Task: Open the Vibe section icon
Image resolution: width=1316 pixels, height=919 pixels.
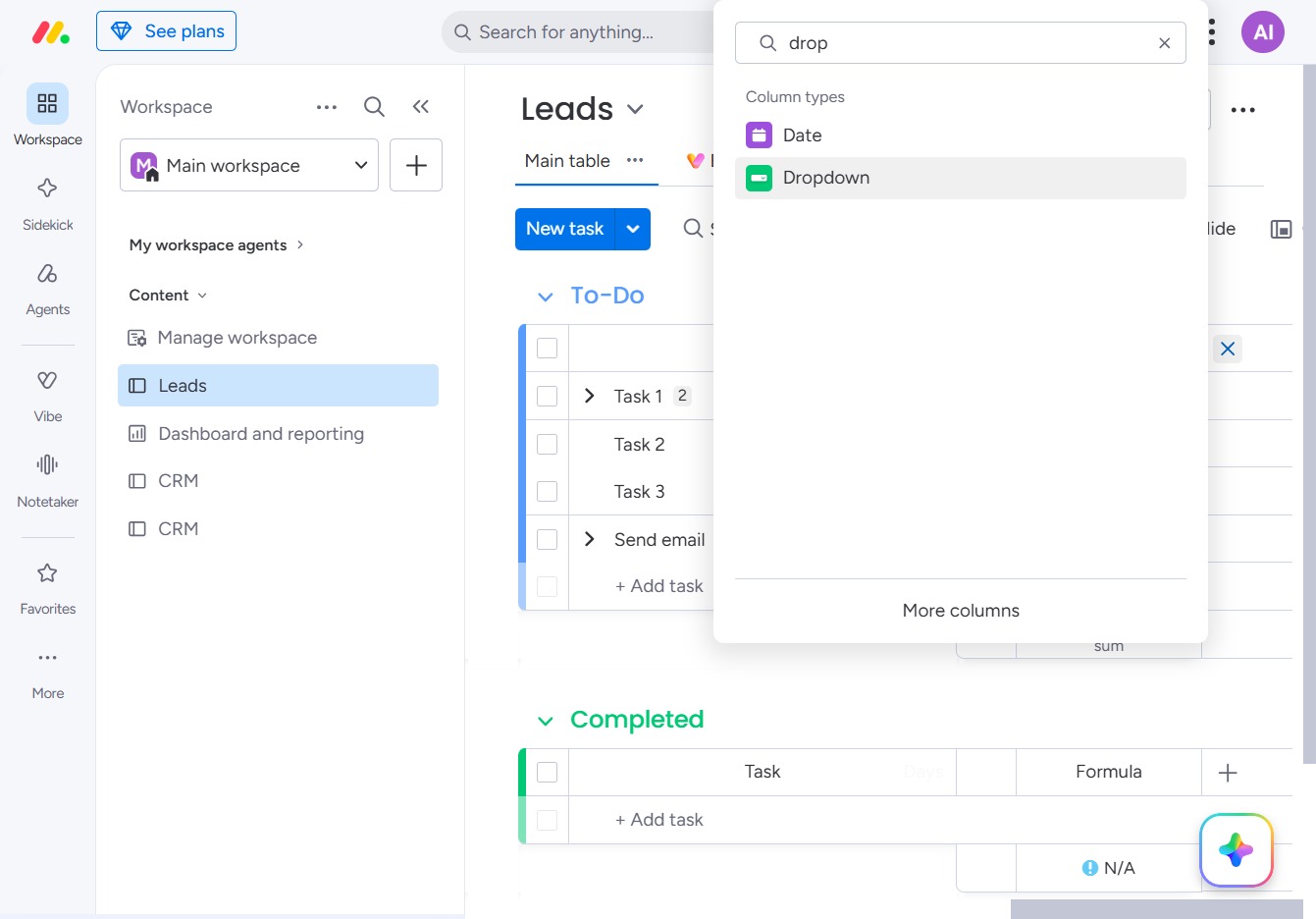Action: tap(47, 380)
